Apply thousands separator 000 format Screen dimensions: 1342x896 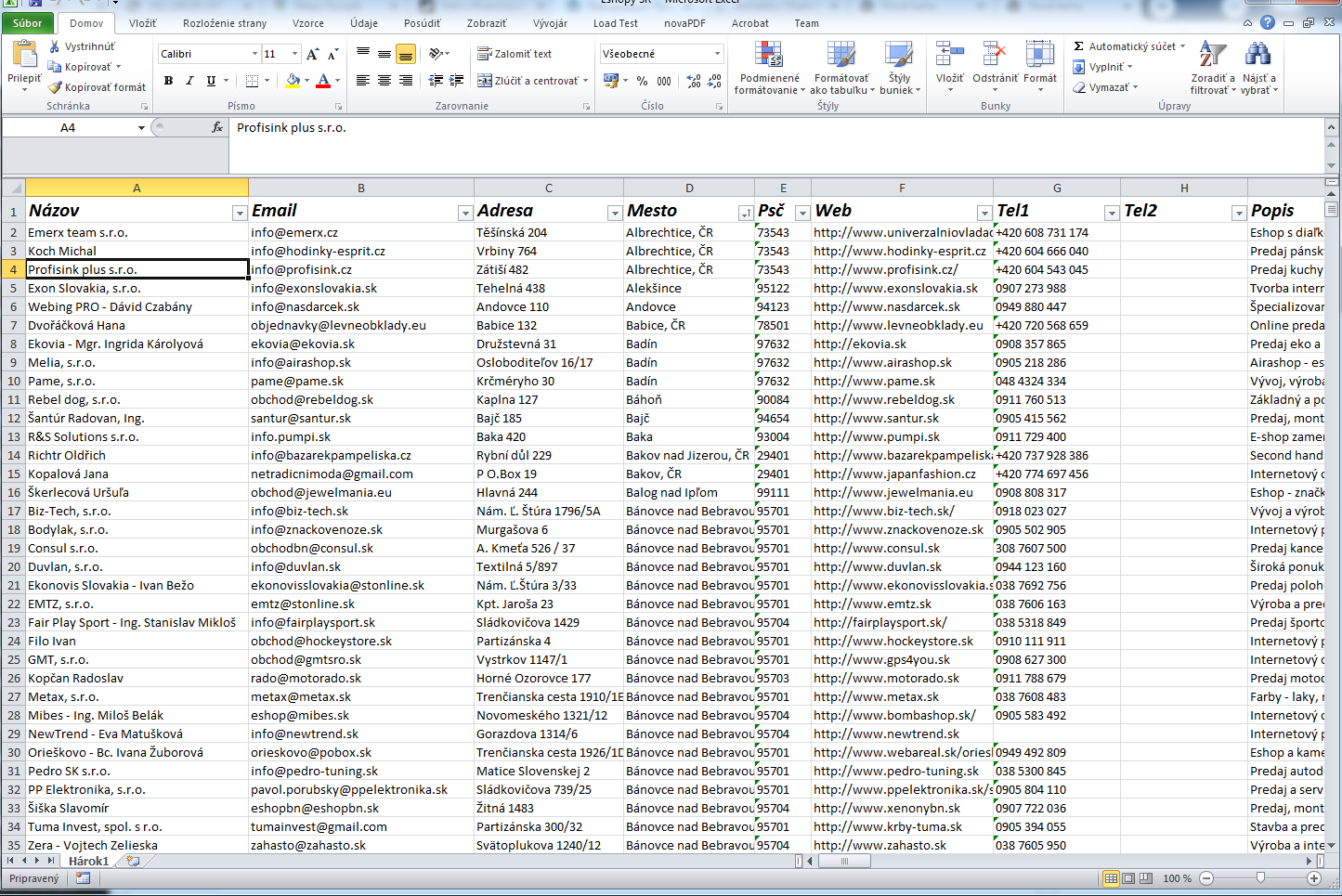(x=664, y=81)
